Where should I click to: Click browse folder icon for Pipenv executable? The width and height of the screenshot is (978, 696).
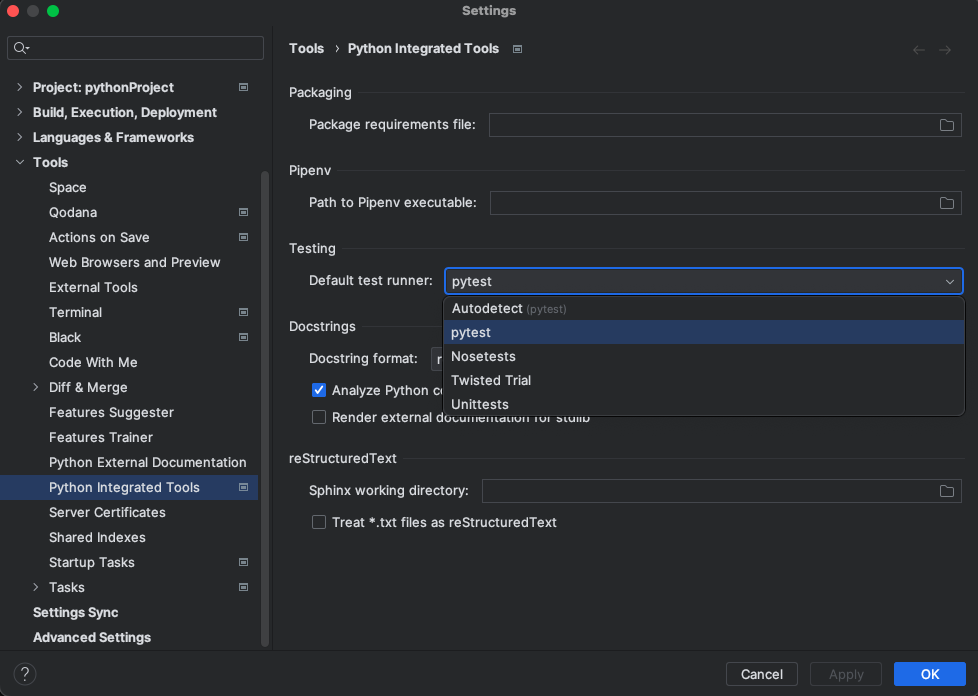[x=946, y=203]
